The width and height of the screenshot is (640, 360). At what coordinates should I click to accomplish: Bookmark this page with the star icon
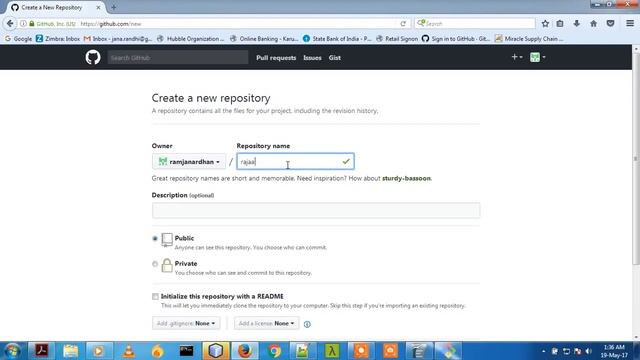click(545, 24)
